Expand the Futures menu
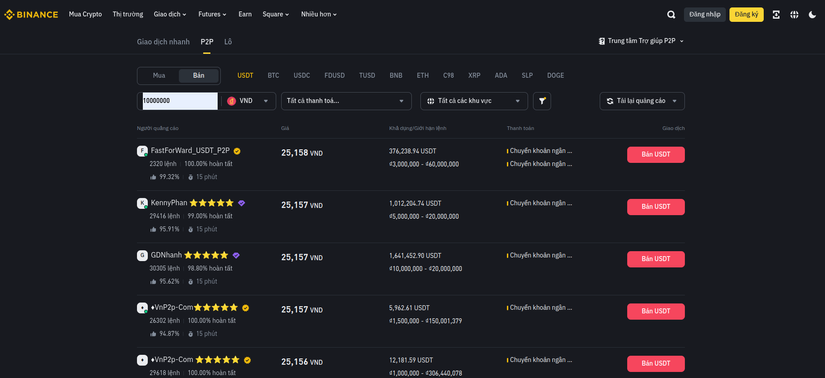825x378 pixels. 213,14
